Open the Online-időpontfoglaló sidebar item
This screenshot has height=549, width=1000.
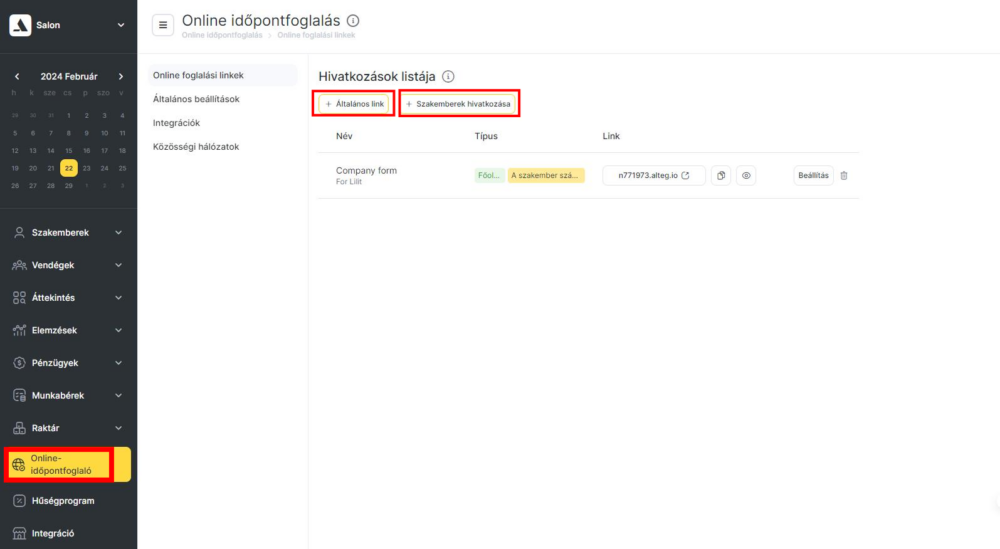68,464
